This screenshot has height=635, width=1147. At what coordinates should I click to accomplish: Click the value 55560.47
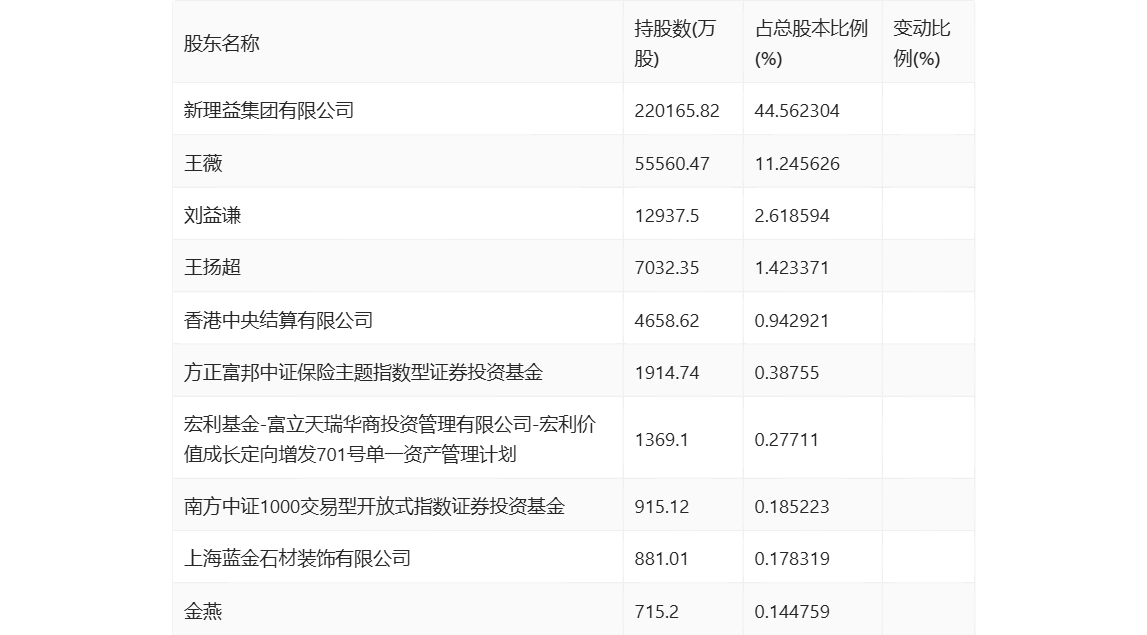point(672,163)
